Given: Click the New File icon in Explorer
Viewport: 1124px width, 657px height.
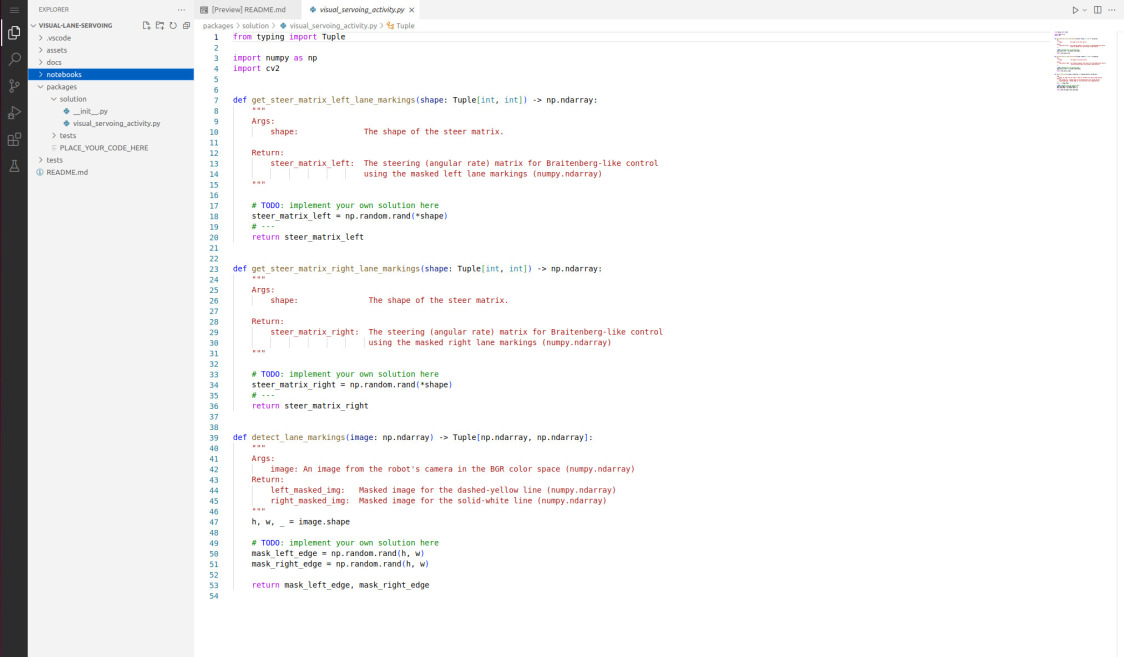Looking at the screenshot, I should point(147,25).
